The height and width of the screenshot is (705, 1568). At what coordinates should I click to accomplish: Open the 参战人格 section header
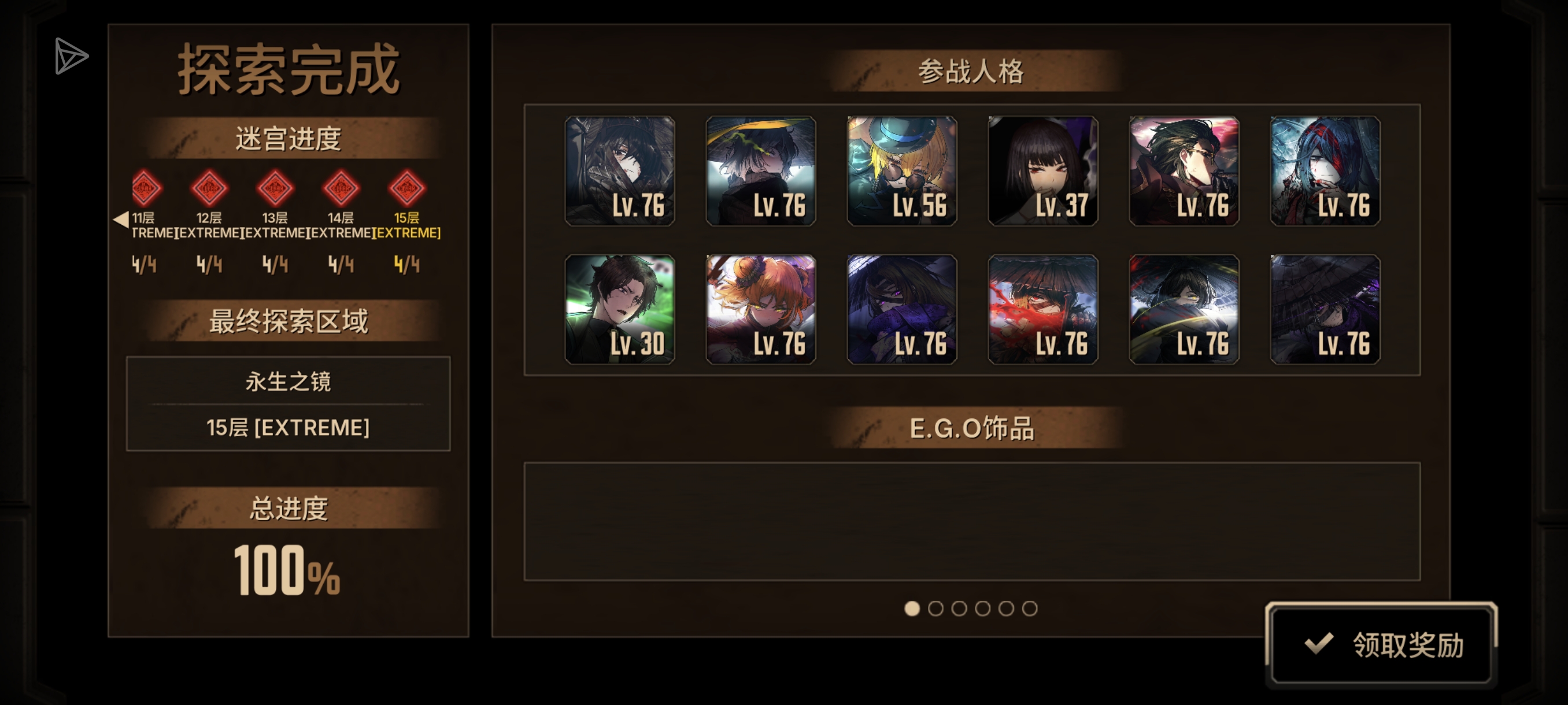click(x=972, y=71)
